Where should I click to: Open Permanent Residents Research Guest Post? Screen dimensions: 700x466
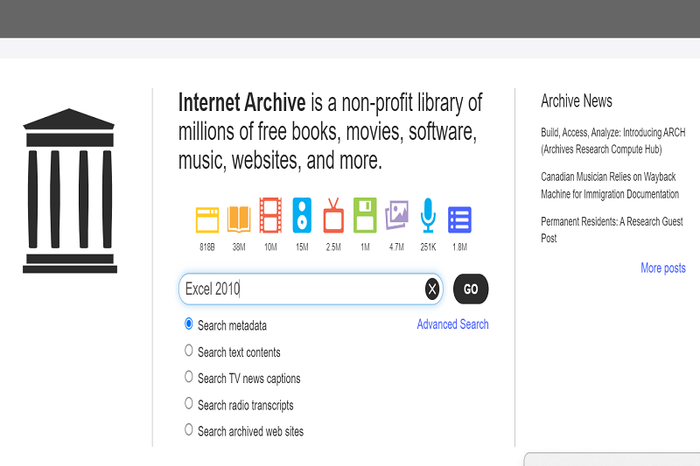pos(612,229)
